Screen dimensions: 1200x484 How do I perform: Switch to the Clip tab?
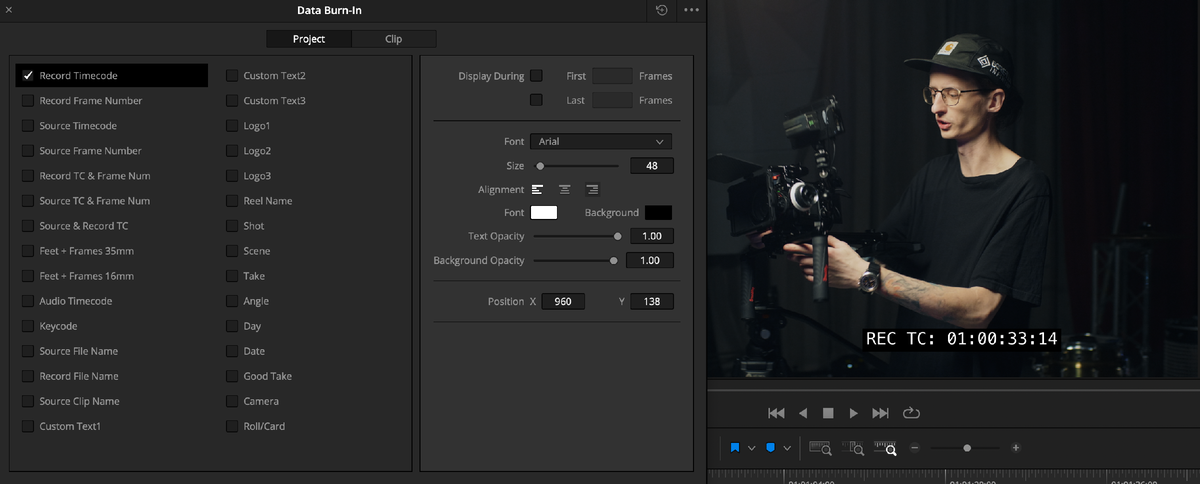pos(394,39)
